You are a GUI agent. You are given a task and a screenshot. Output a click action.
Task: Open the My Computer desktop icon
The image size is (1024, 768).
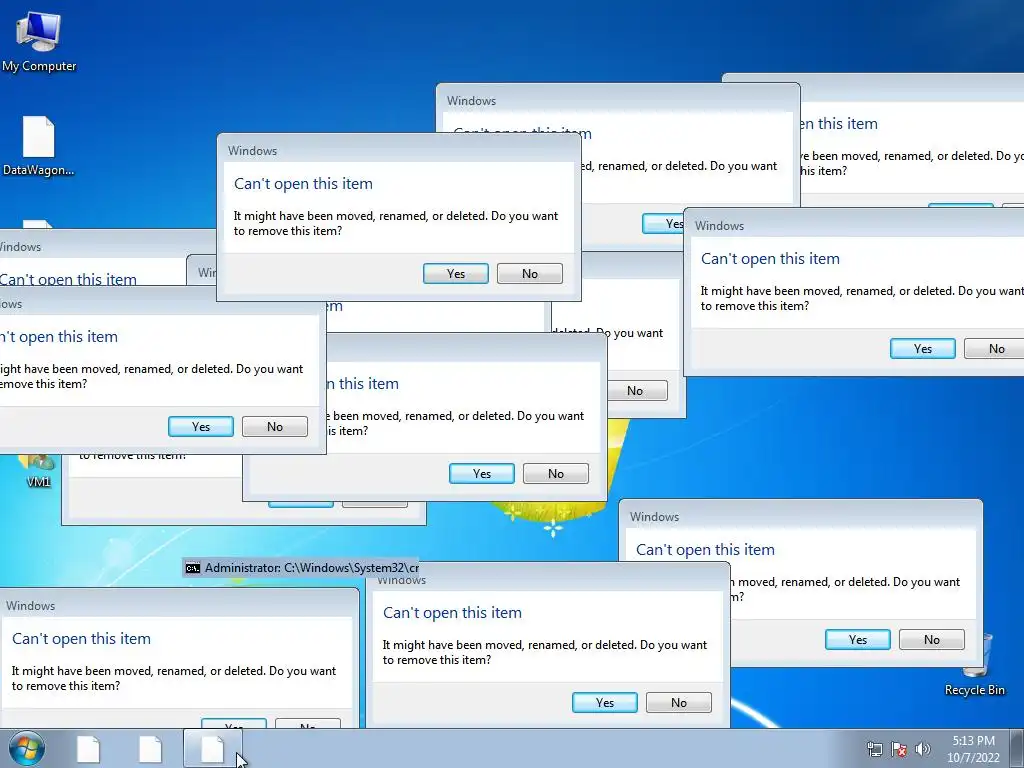pyautogui.click(x=39, y=41)
